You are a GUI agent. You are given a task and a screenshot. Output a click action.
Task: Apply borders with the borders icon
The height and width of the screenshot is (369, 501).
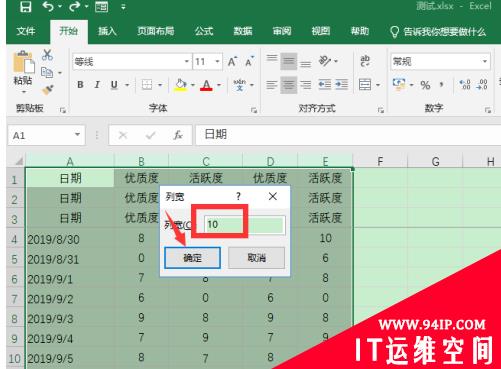pyautogui.click(x=147, y=85)
